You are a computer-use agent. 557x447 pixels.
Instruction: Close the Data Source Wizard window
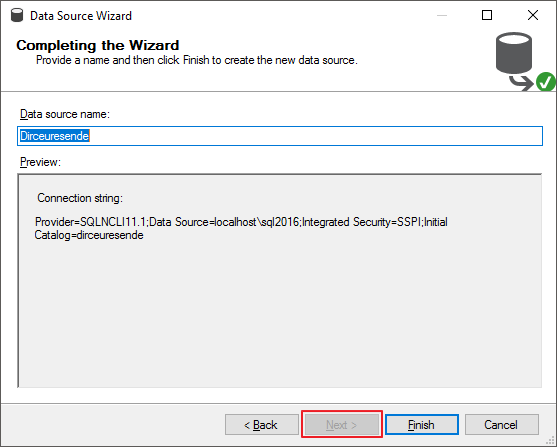pos(532,15)
